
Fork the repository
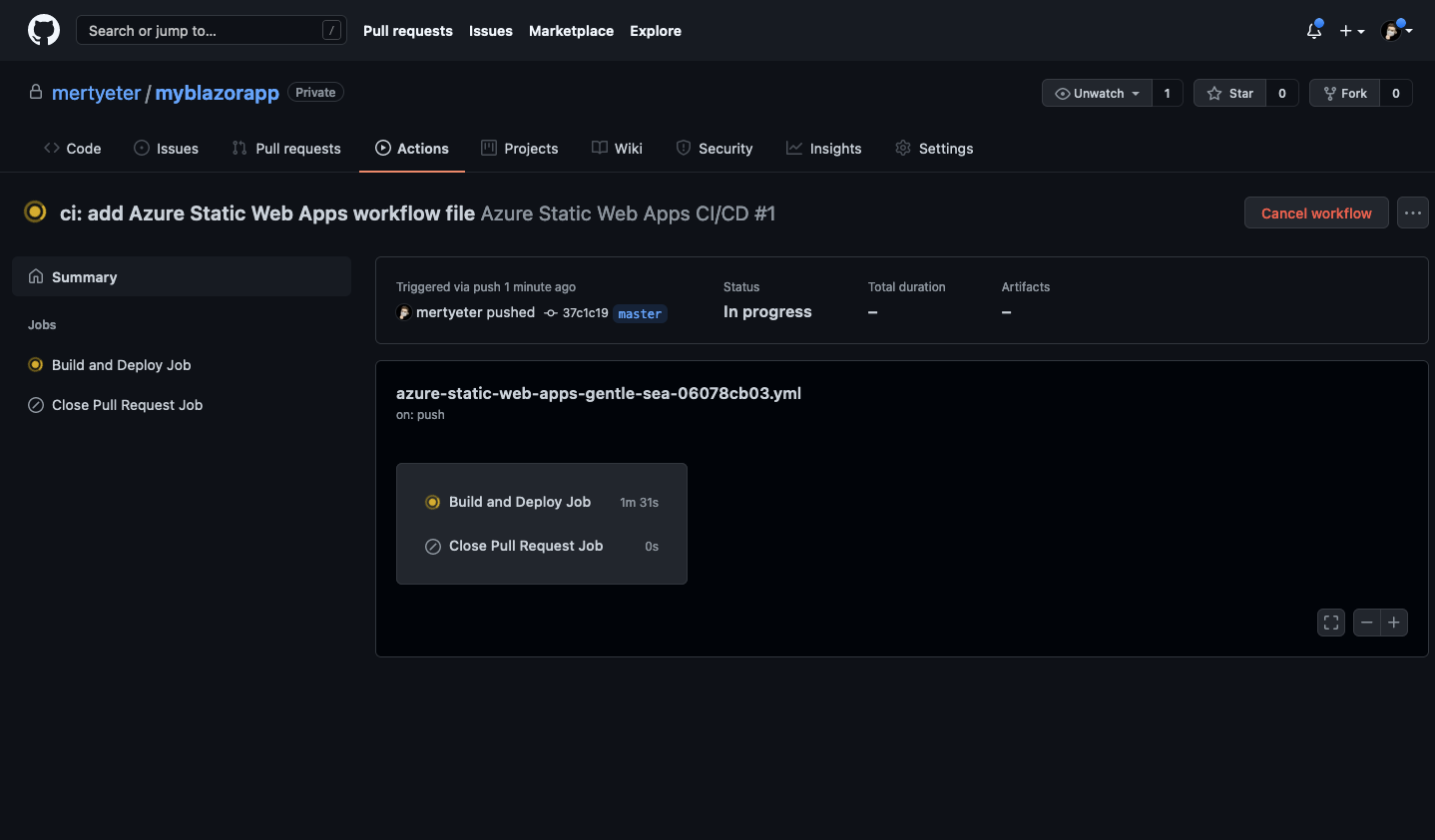[x=1344, y=93]
